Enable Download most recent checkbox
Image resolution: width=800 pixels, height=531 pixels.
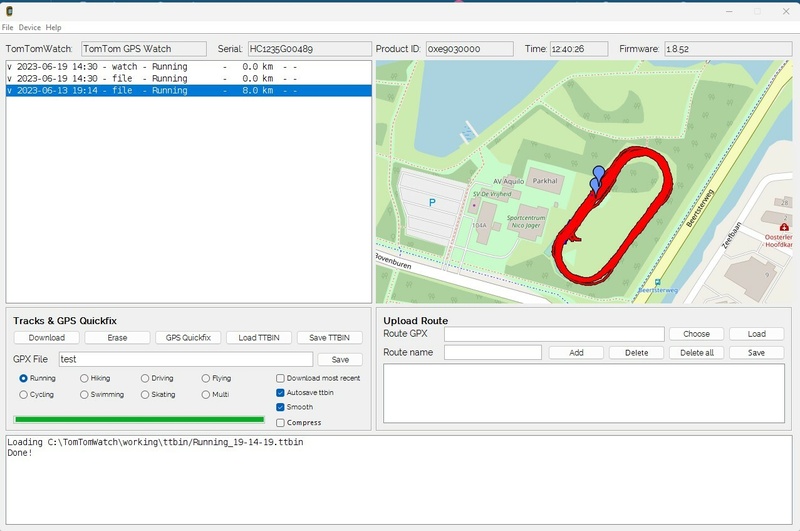click(x=280, y=378)
